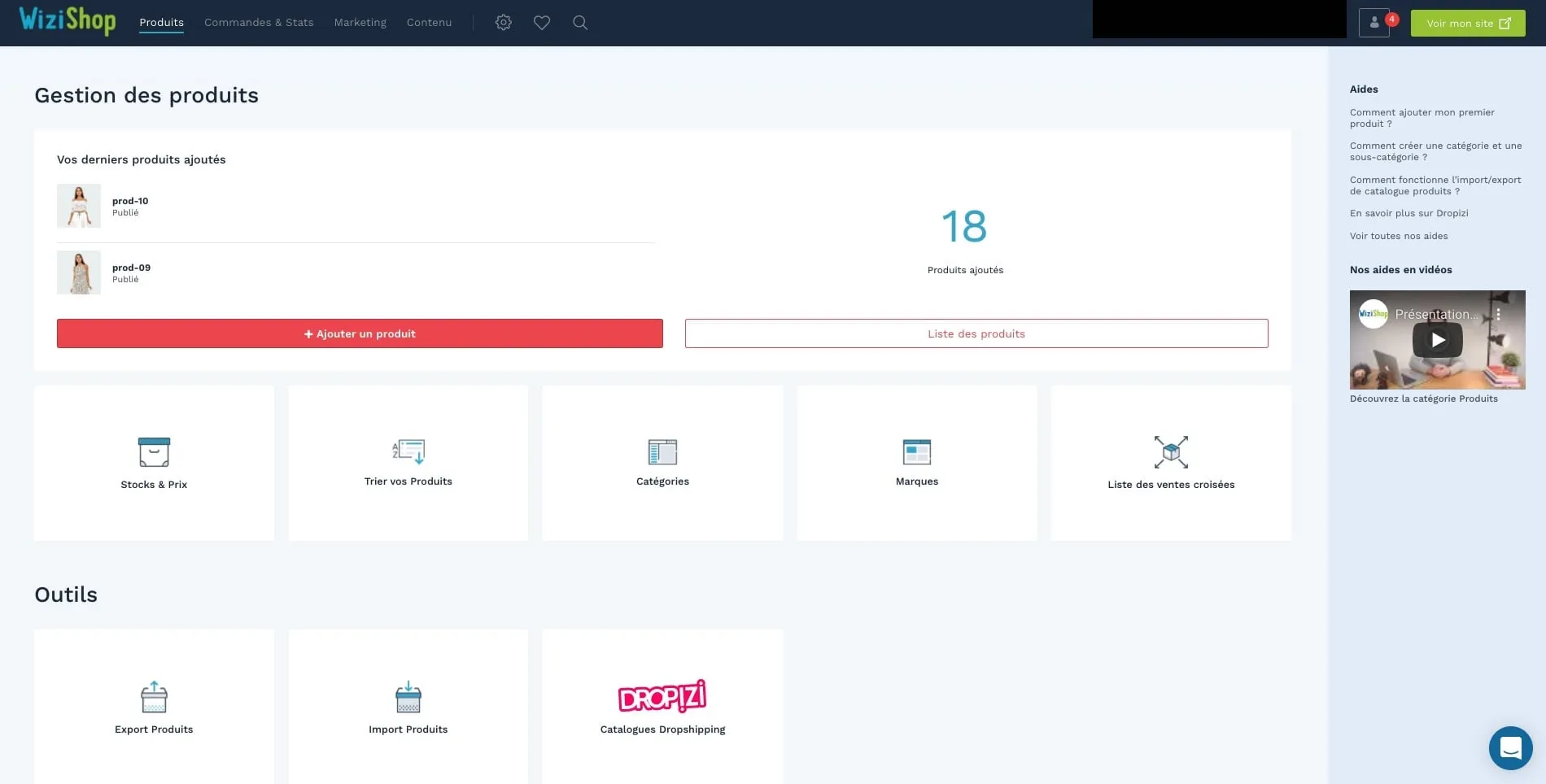Click the Import Produits icon
1546x784 pixels.
[408, 697]
